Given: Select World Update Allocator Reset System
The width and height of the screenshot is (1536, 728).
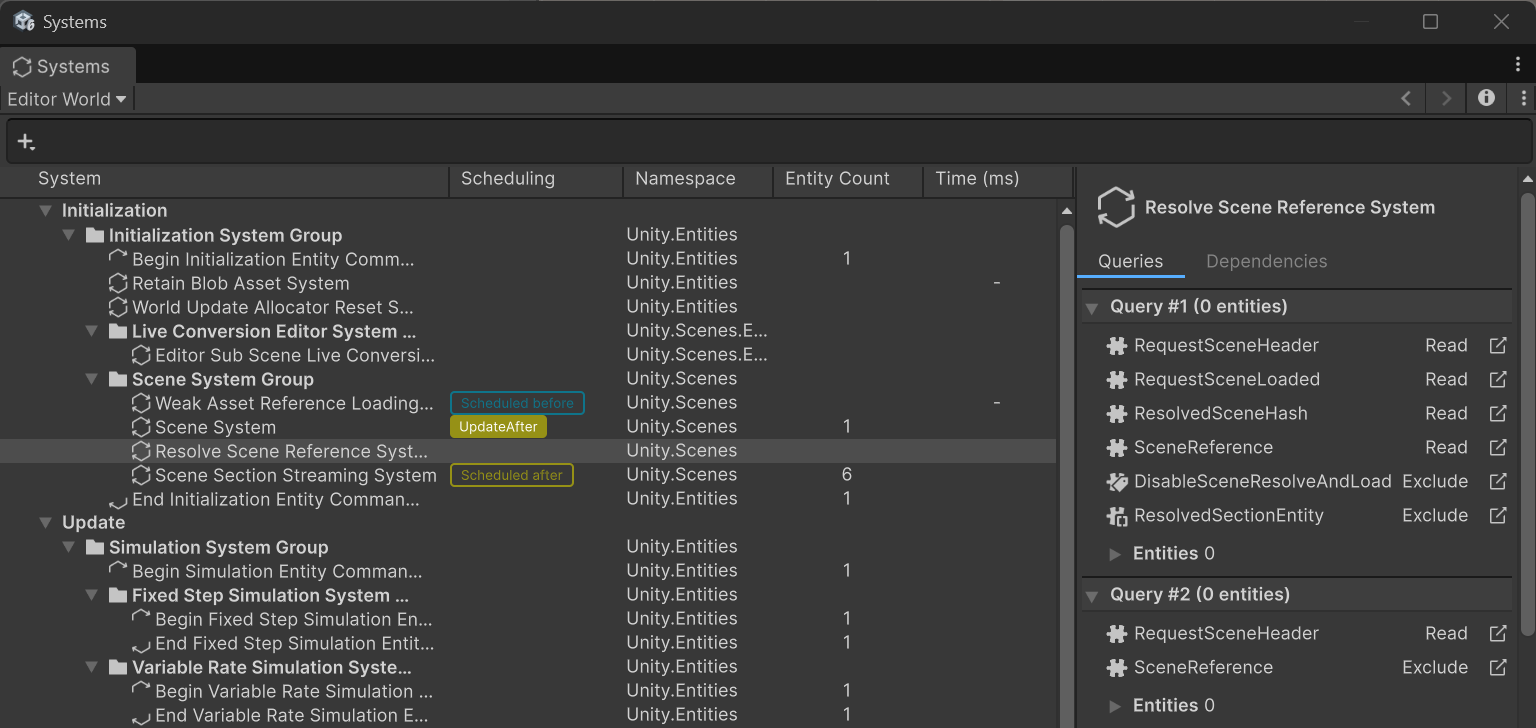Looking at the screenshot, I should 528,307.
